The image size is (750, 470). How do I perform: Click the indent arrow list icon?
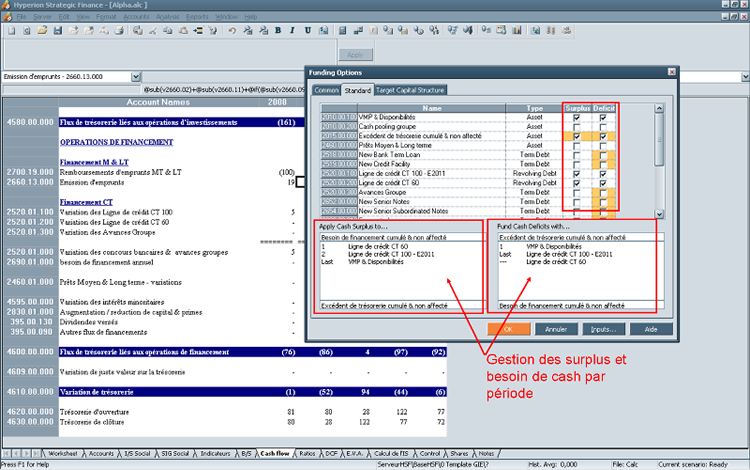[198, 31]
